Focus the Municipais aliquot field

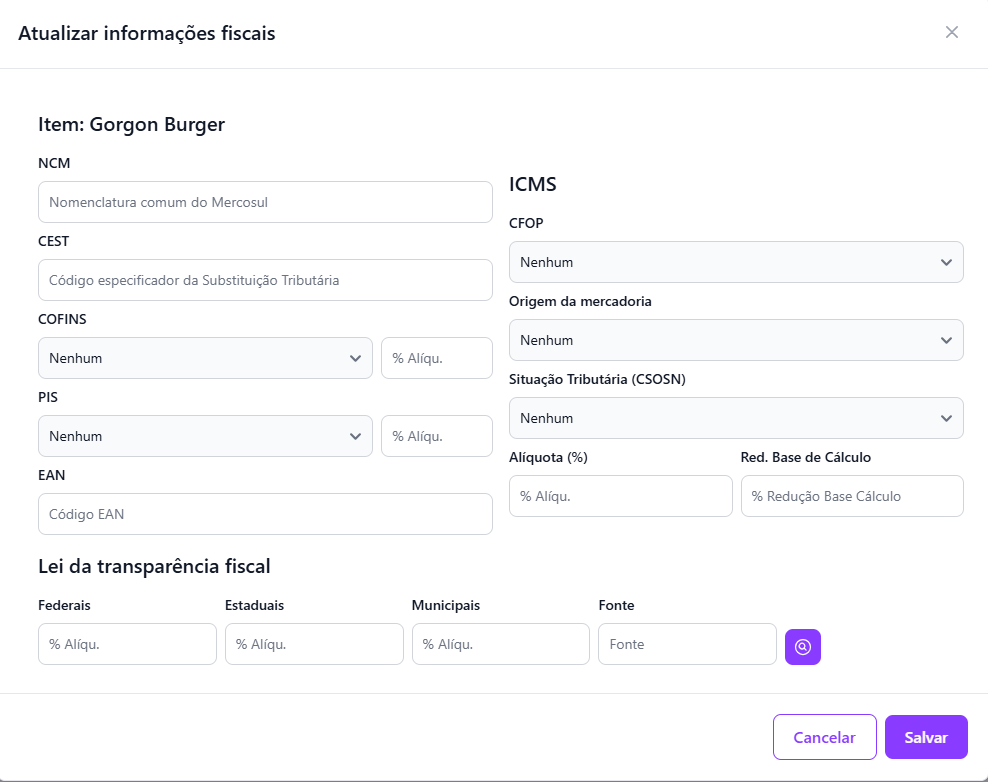(x=500, y=644)
